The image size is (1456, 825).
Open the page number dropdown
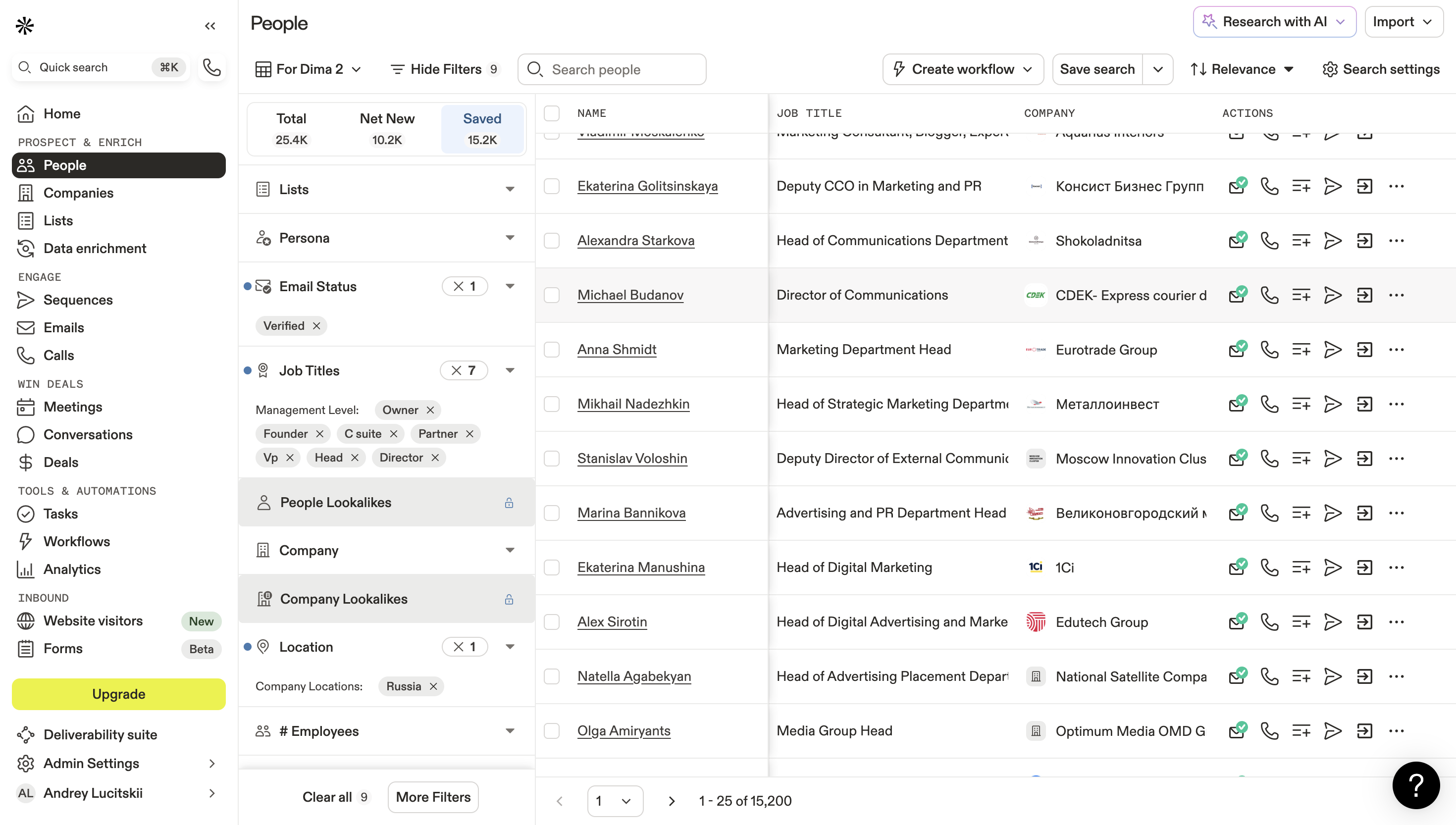coord(615,801)
